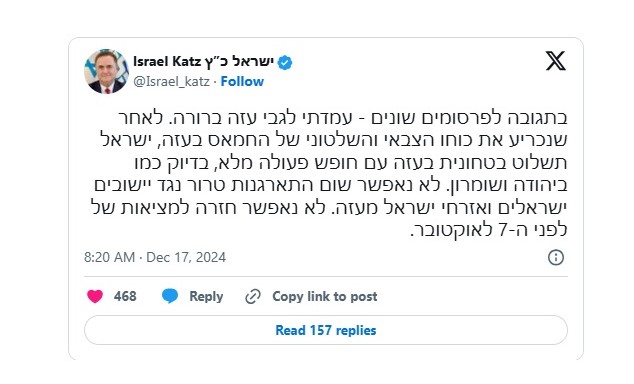Open Read 157 replies button
Screen dimensions: 634x384
[326, 330]
